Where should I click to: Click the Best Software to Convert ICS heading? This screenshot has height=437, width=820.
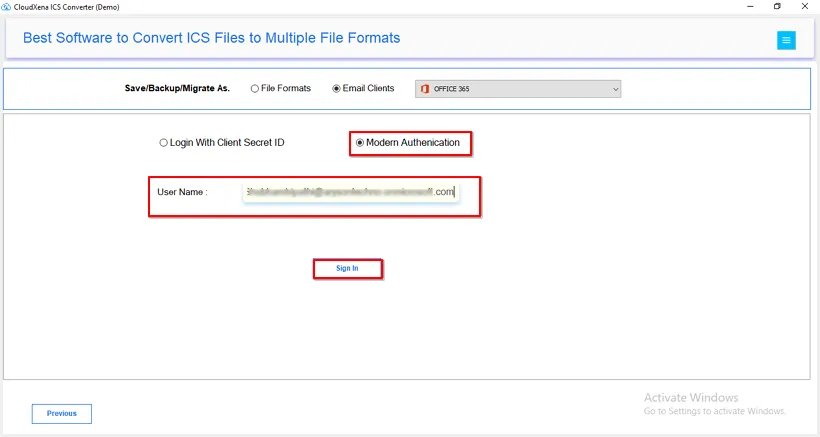pyautogui.click(x=211, y=38)
